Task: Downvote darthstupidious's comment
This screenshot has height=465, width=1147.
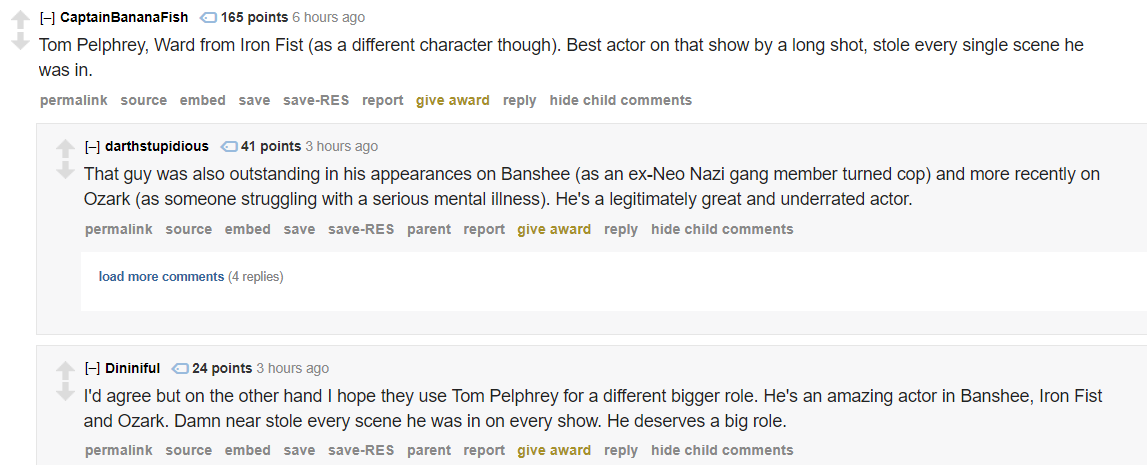Action: click(66, 170)
